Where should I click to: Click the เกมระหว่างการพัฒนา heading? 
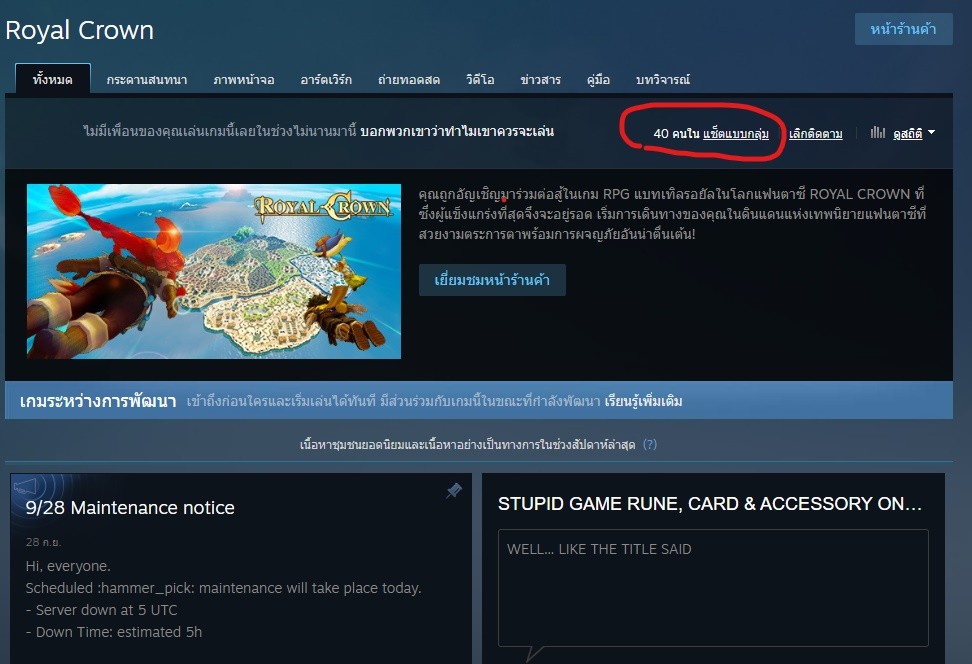98,401
